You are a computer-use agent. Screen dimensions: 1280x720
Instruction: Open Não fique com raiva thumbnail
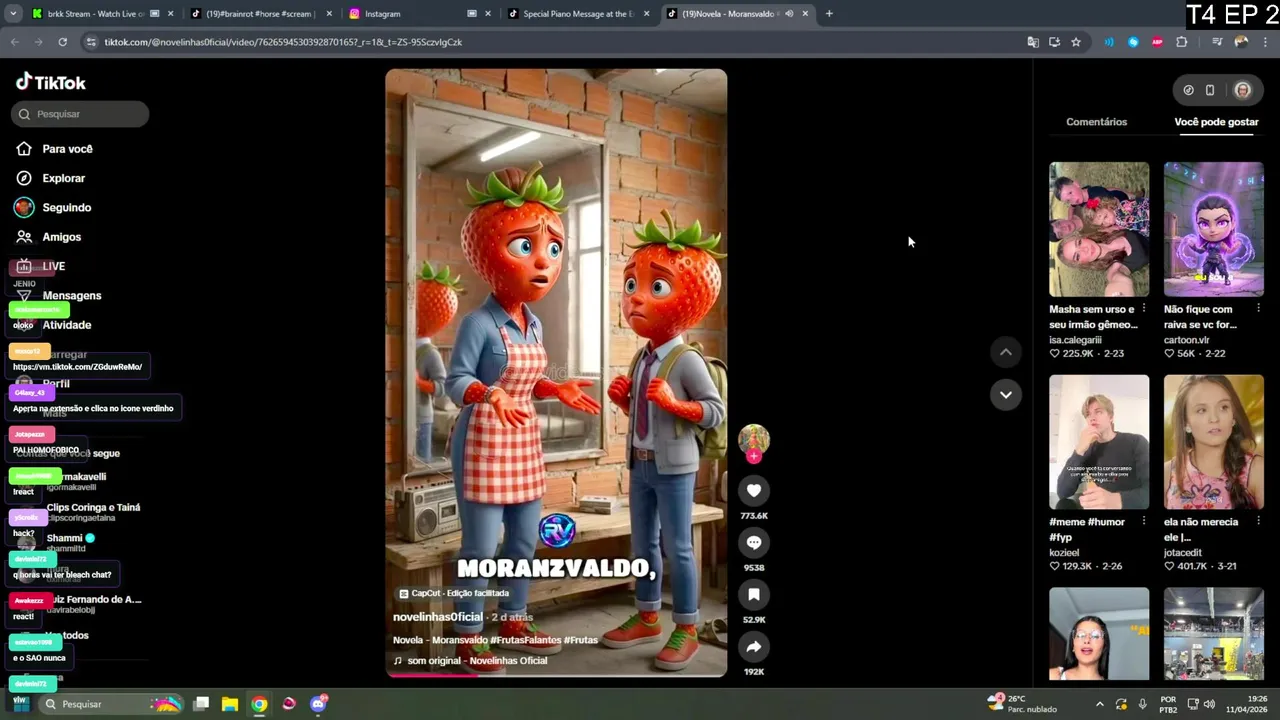tap(1213, 229)
